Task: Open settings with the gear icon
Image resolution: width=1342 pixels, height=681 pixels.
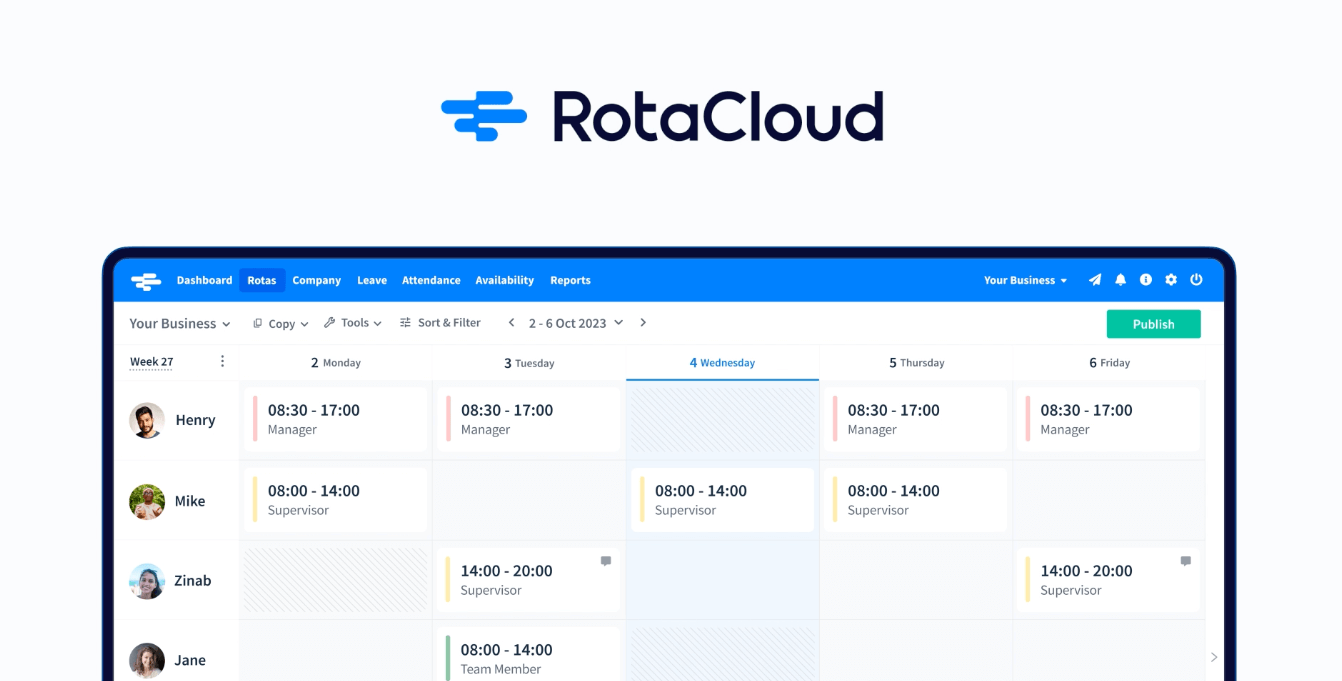Action: [1171, 280]
